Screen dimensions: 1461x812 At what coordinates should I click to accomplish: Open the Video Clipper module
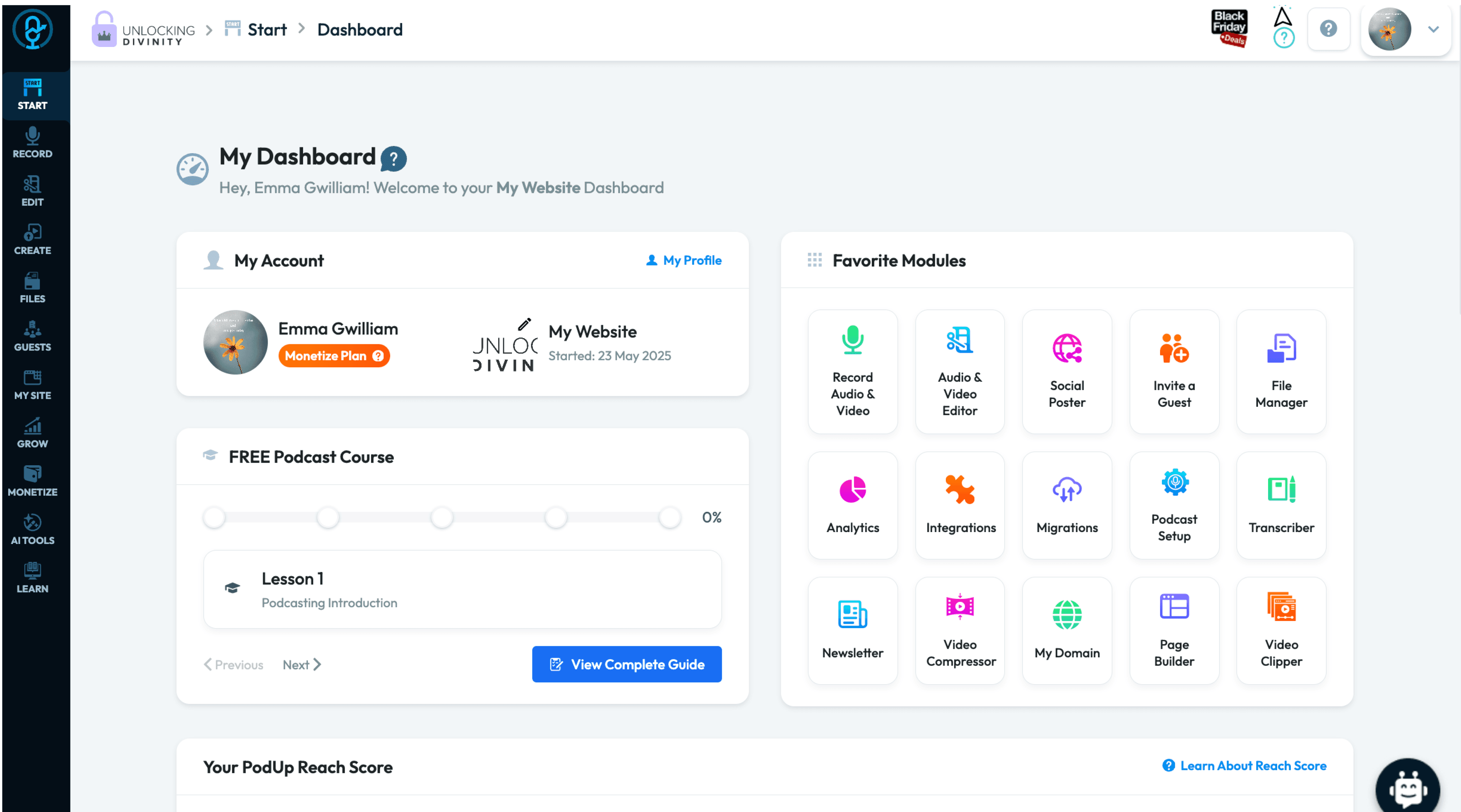tap(1281, 630)
